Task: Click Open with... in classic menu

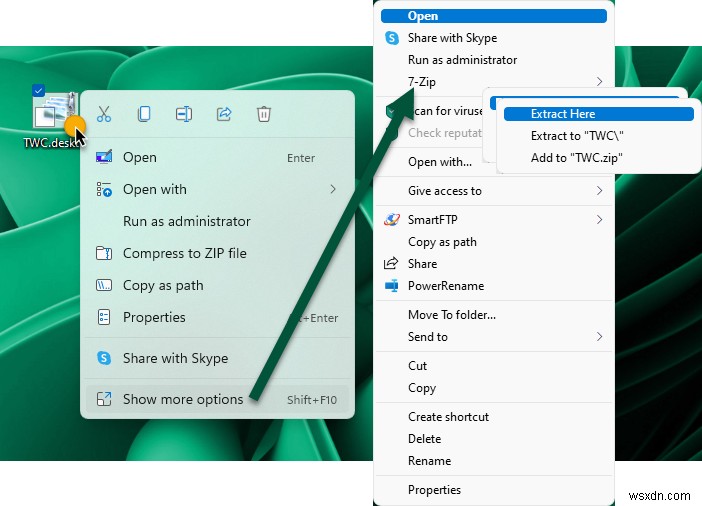Action: 440,162
